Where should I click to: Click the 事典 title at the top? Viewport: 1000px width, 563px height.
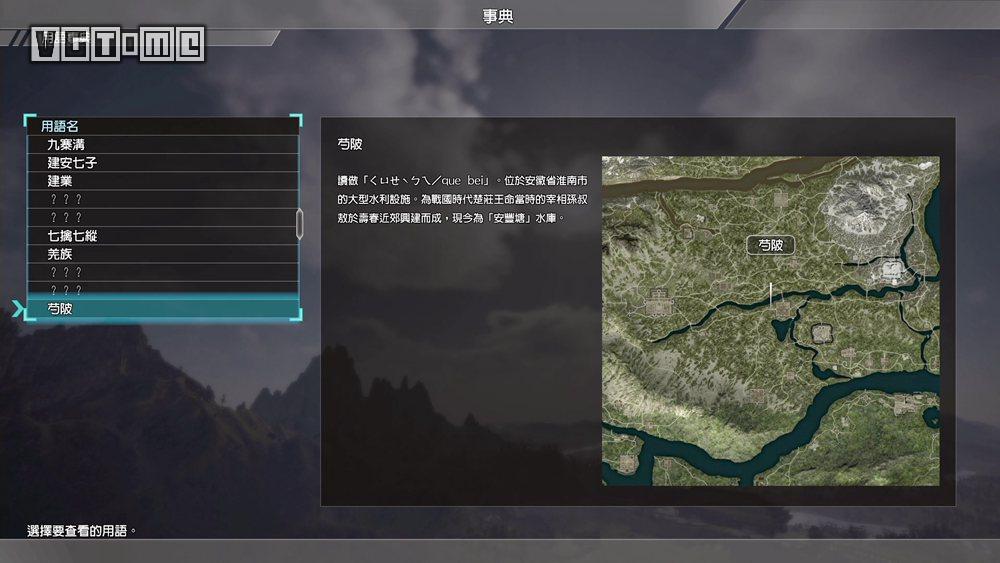[498, 16]
